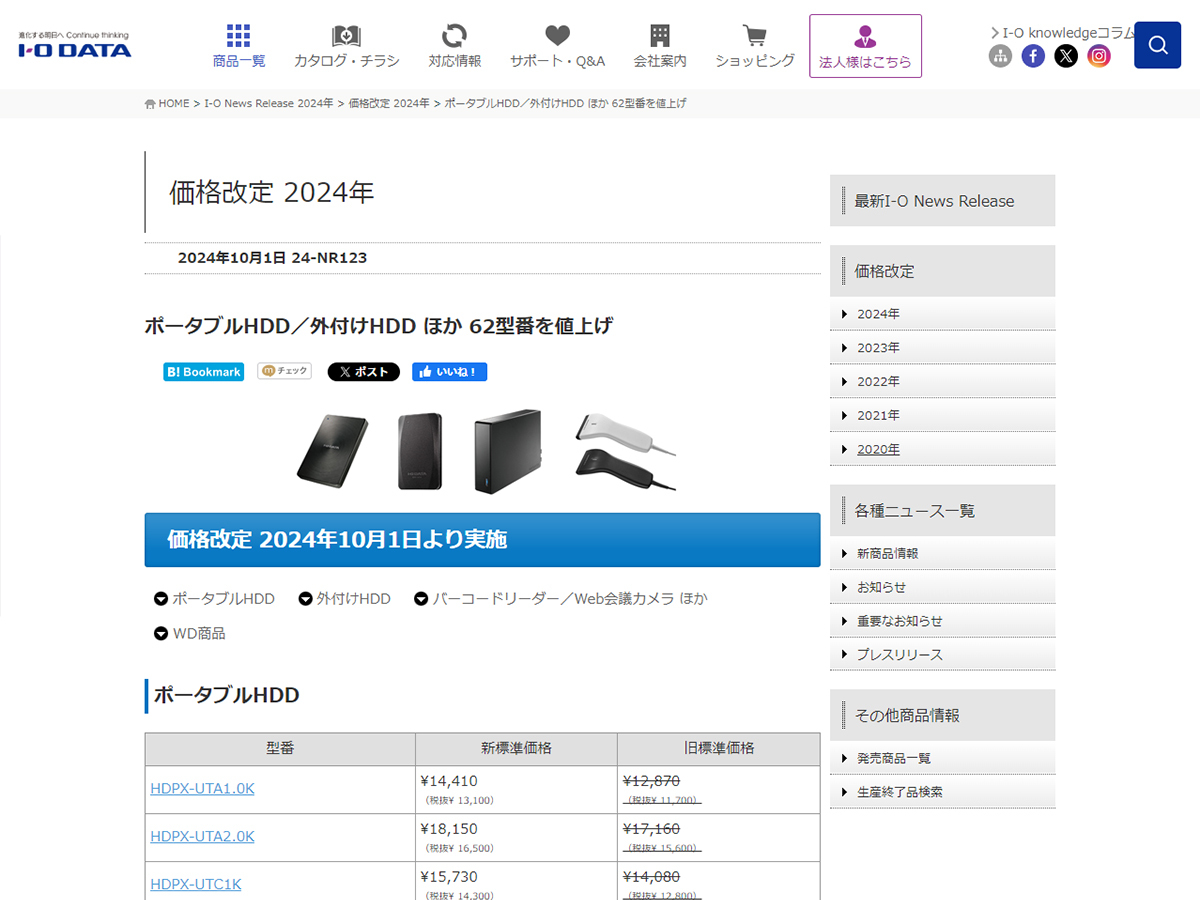Jump to ポータブルHDD section anchor

214,599
